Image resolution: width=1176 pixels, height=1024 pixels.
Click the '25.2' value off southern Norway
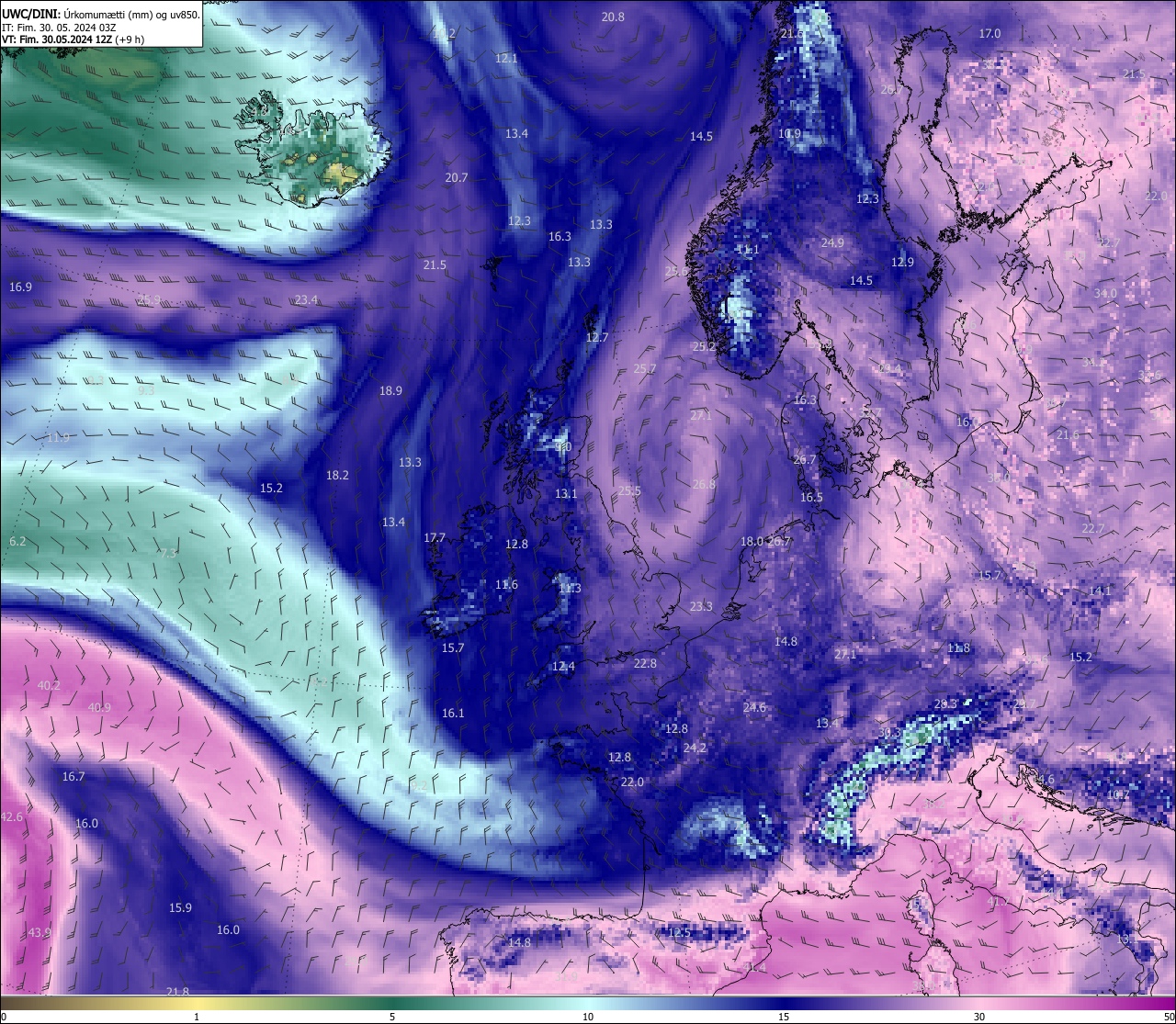point(704,347)
